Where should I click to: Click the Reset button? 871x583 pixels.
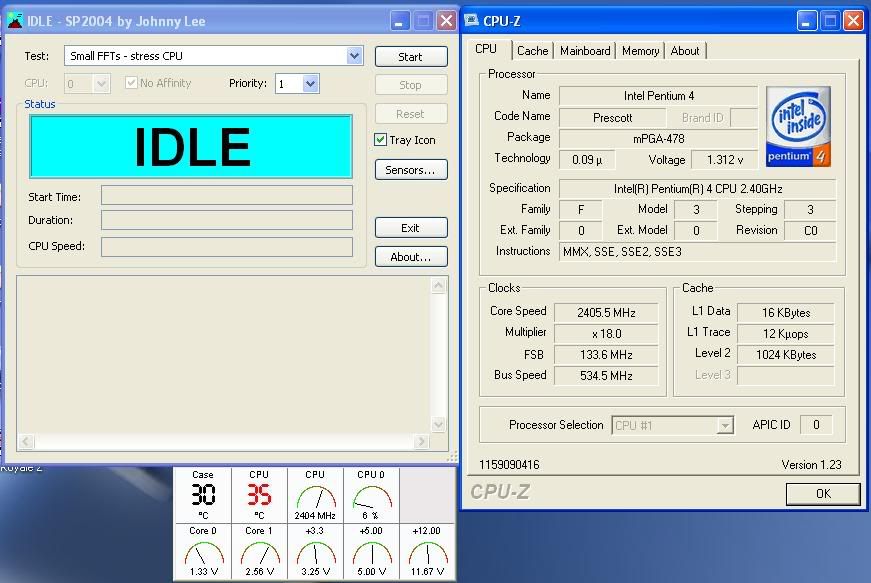(411, 114)
